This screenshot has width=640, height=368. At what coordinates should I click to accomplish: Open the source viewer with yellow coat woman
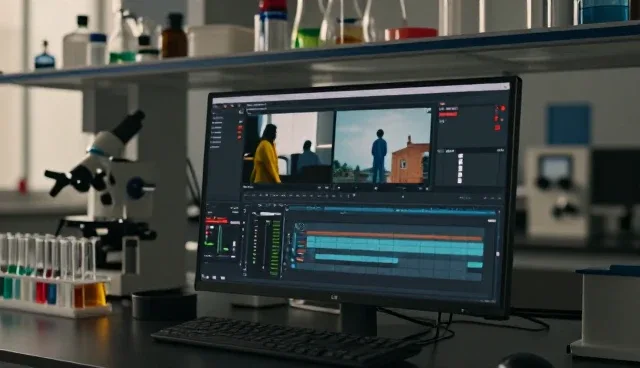(289, 147)
